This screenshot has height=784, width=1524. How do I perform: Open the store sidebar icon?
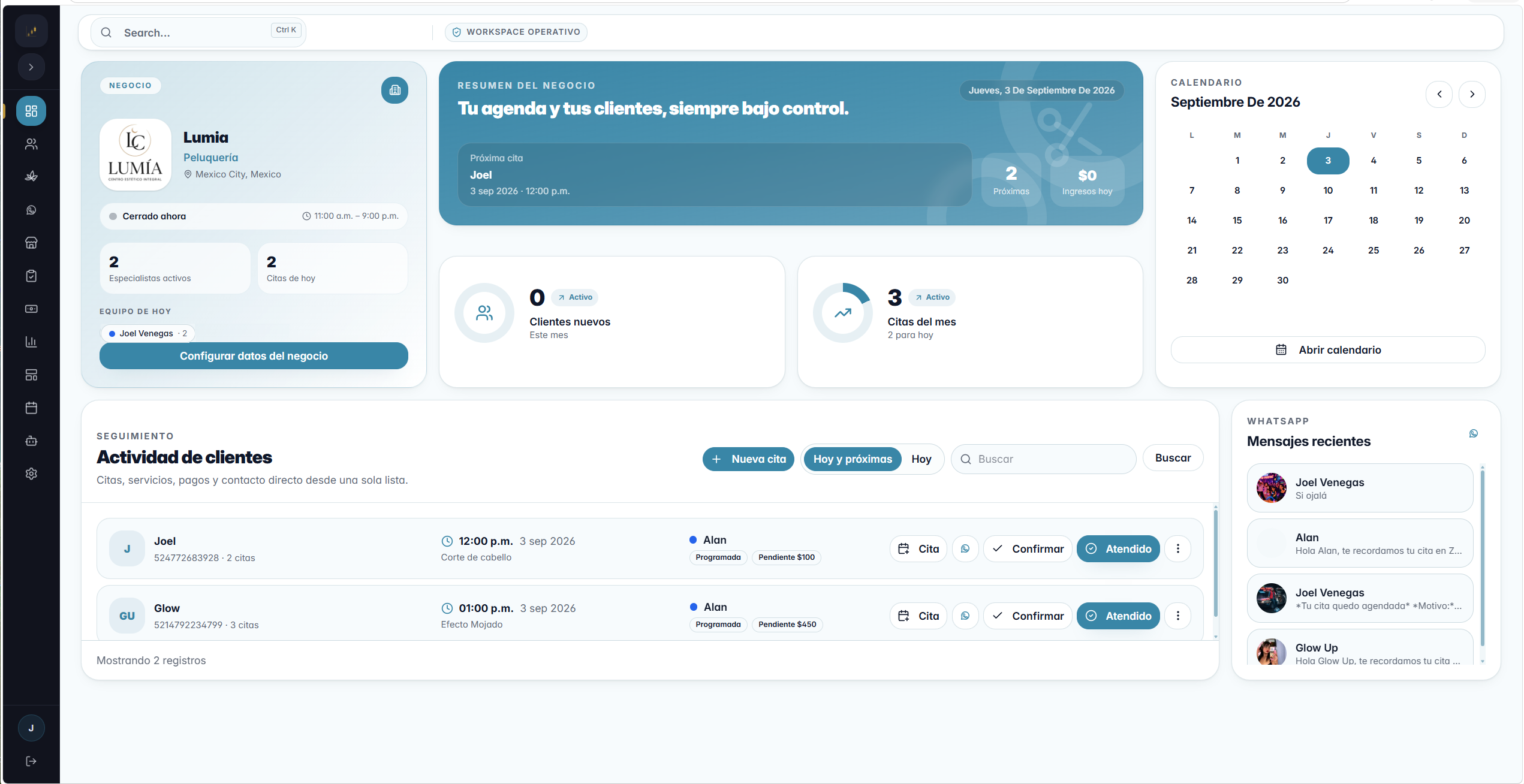(31, 243)
